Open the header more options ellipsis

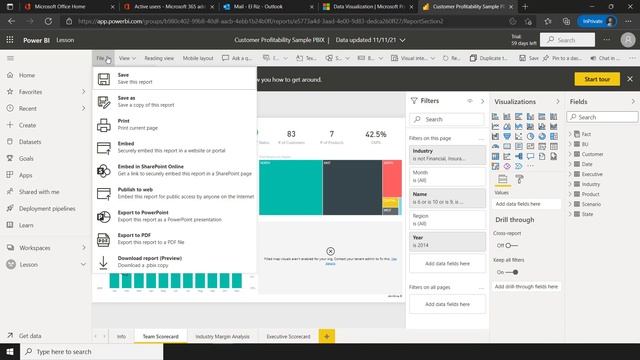607,40
